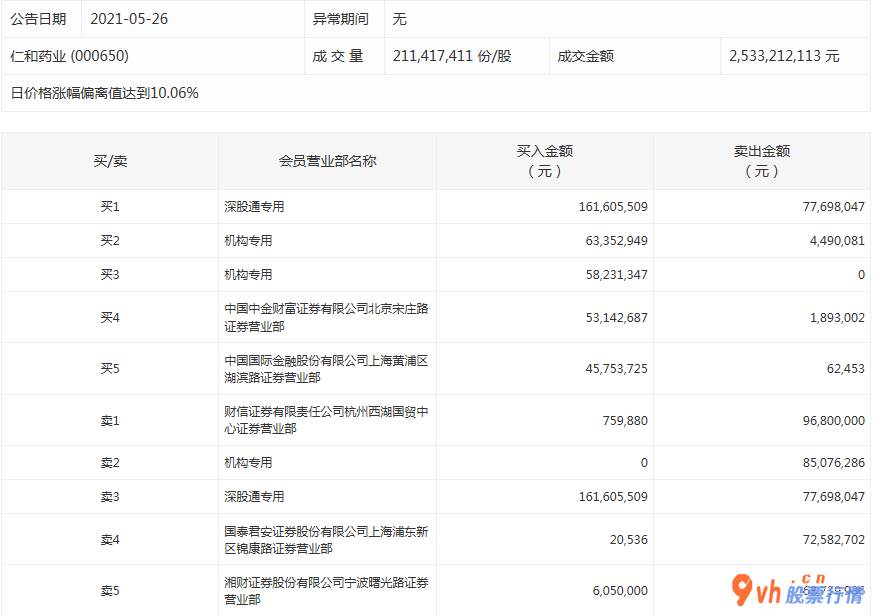Click 财信证券 杭州西湖国贸中心 branch name

coord(326,420)
